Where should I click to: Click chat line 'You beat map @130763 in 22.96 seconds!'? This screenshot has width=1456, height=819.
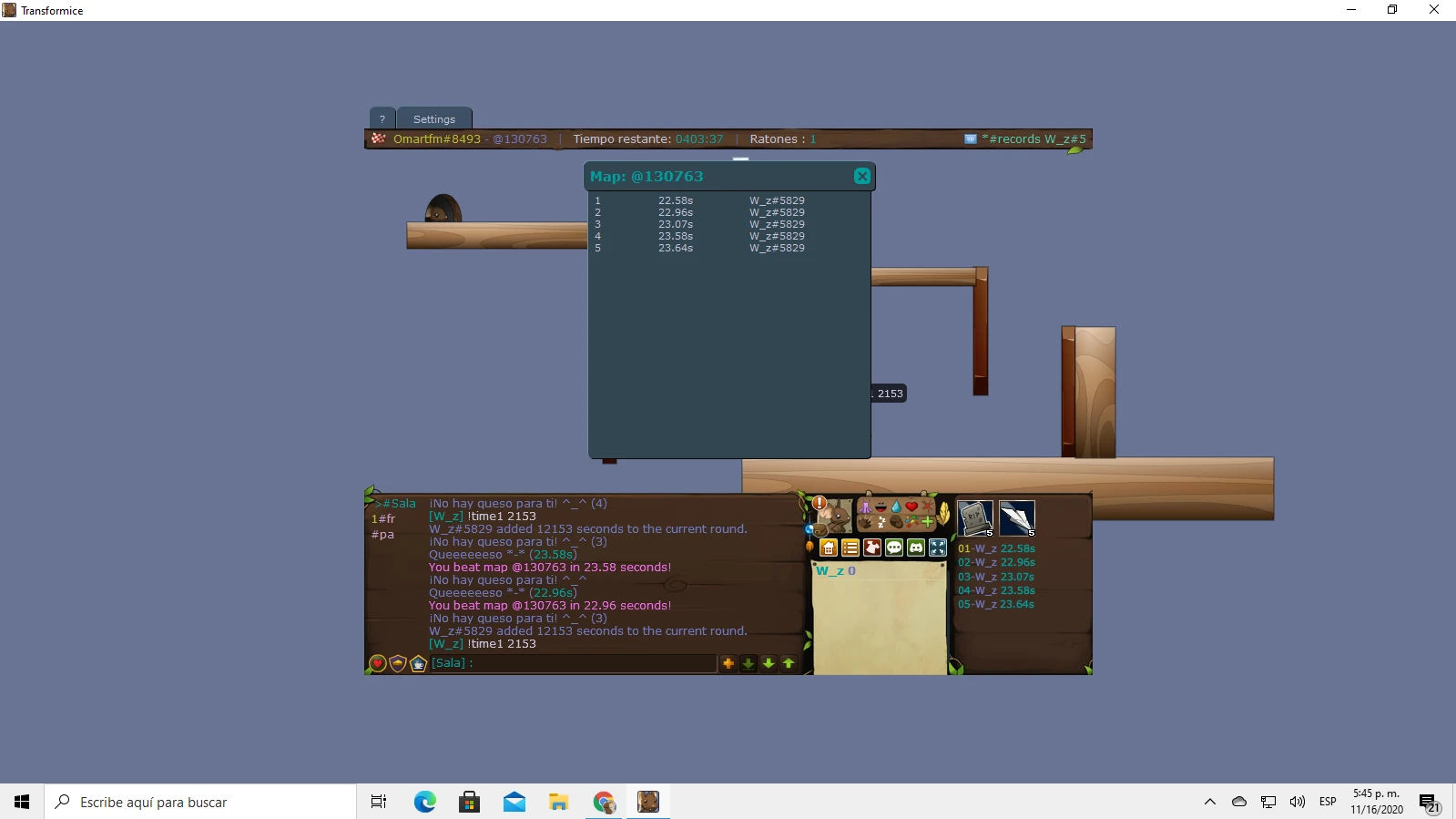pos(550,605)
